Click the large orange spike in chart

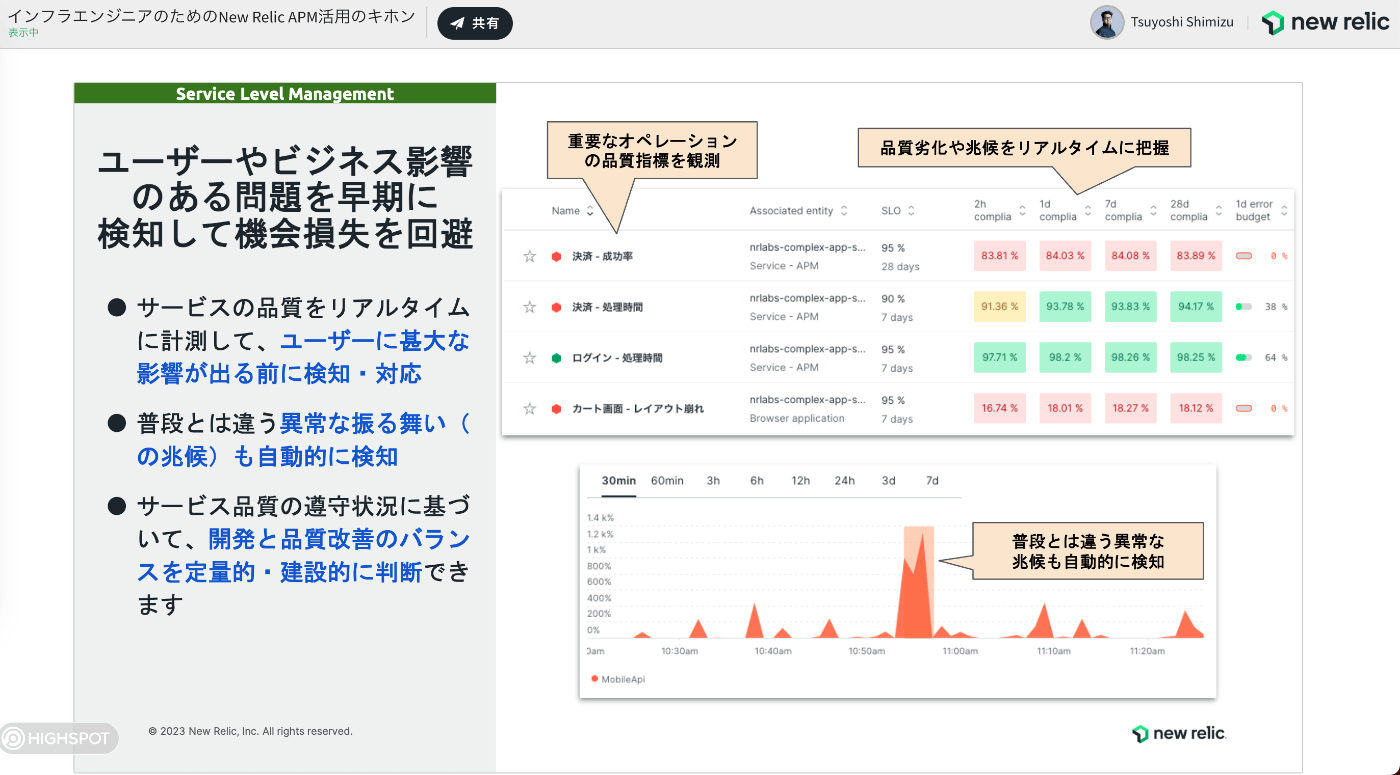[916, 590]
